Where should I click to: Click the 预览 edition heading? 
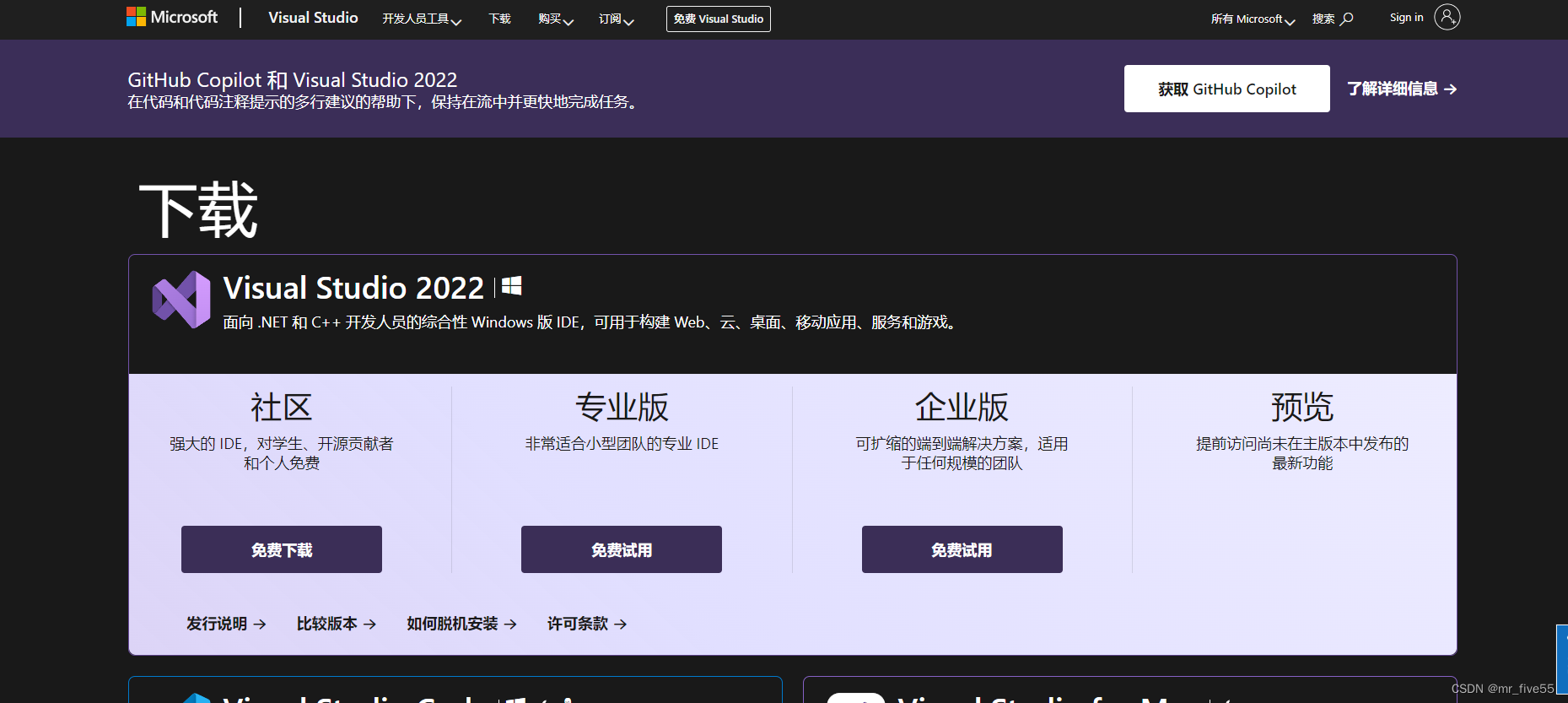coord(1302,407)
